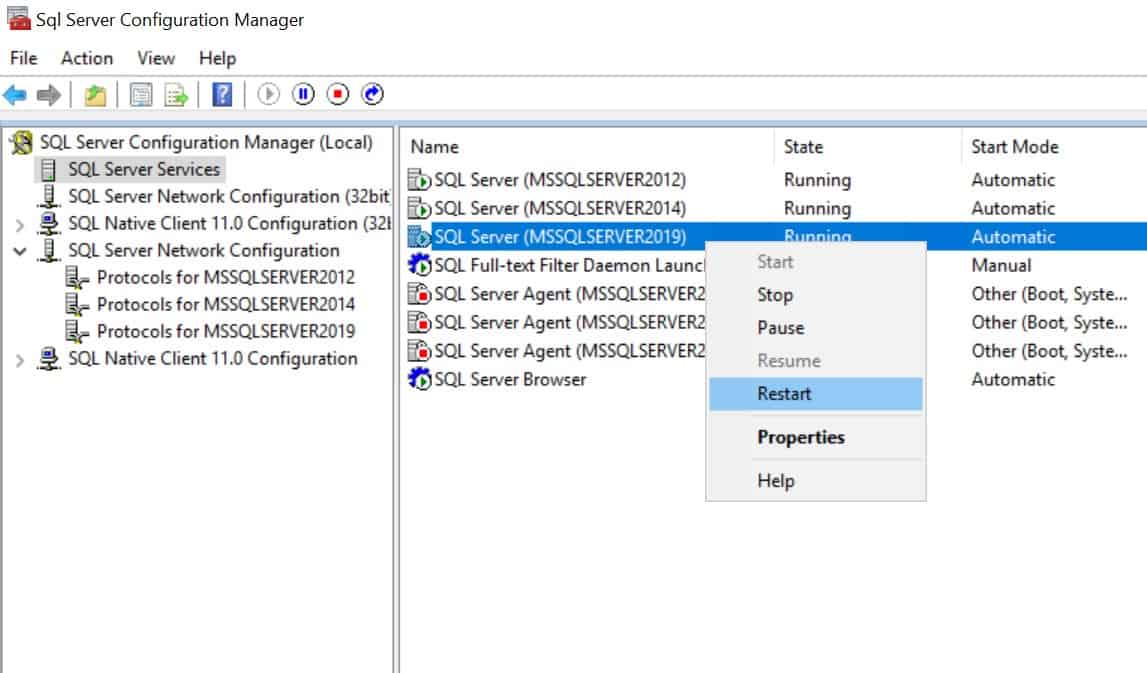
Task: Click Automatic start mode of MSSQLSERVER2012
Action: pos(1013,180)
